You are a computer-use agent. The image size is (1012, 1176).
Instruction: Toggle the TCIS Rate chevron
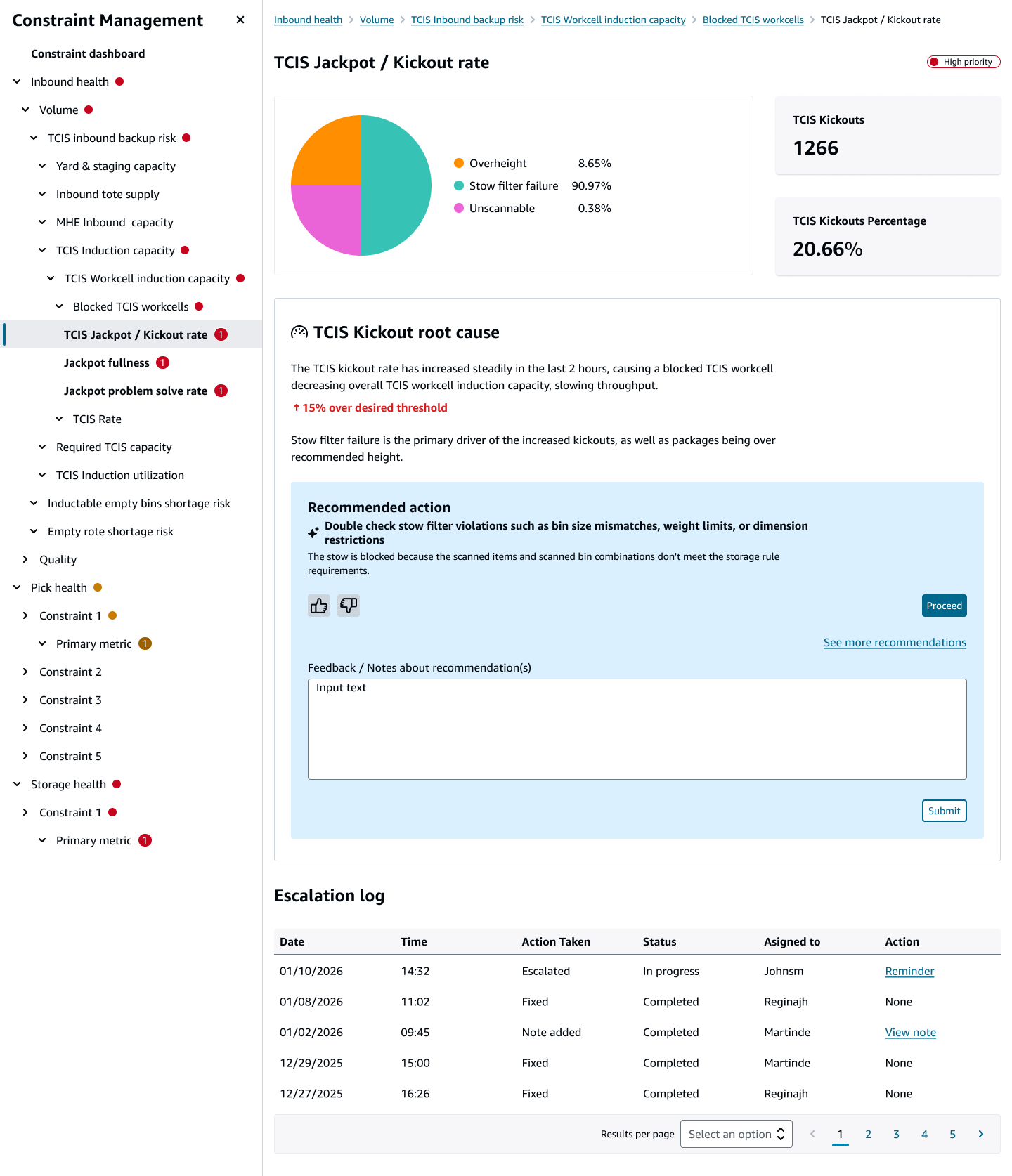(59, 419)
